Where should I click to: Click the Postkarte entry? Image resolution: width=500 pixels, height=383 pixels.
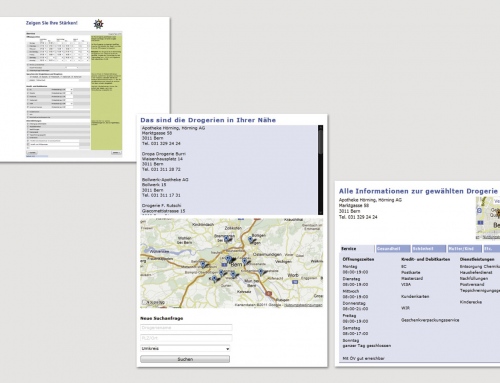pos(411,272)
